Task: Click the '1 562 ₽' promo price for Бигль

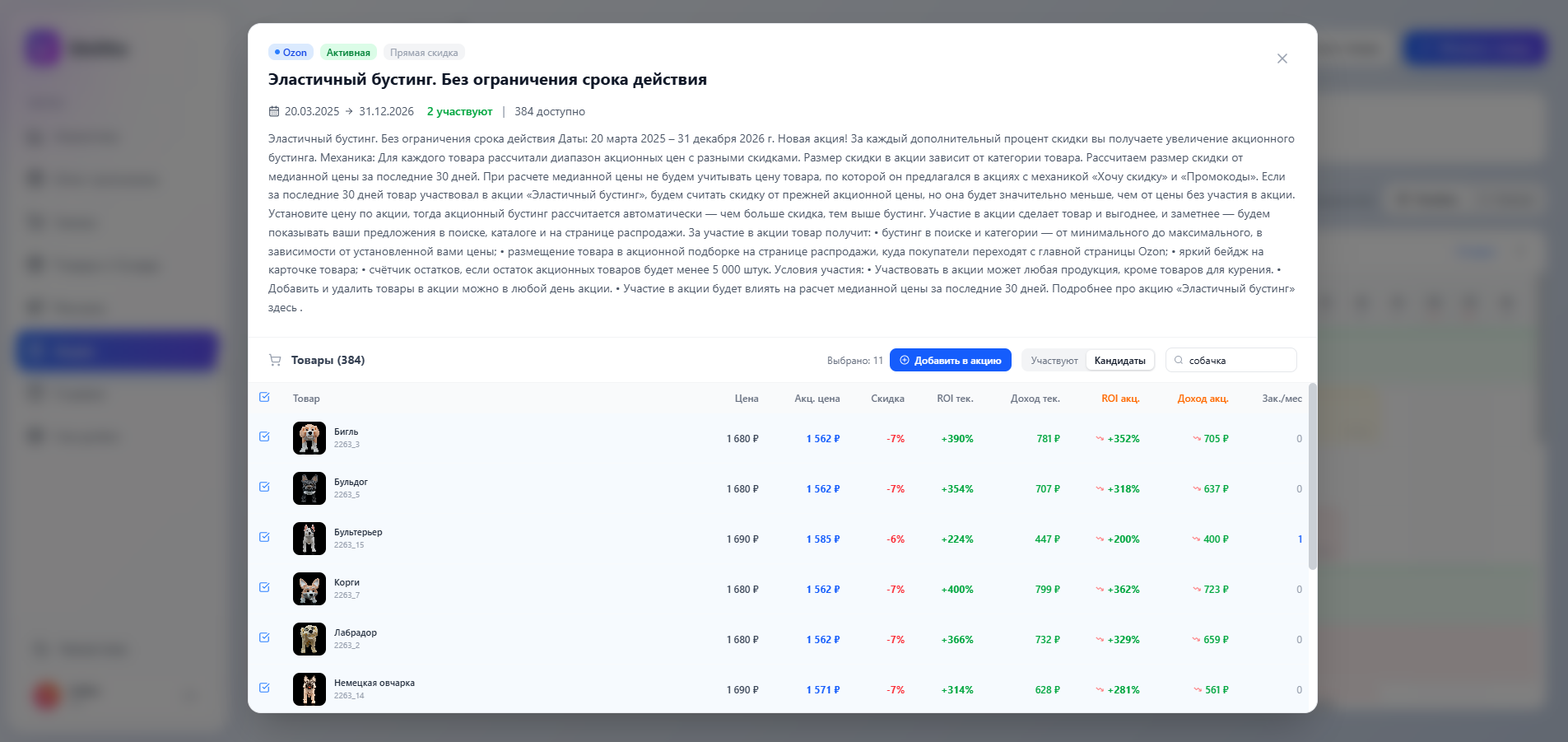Action: coord(822,439)
